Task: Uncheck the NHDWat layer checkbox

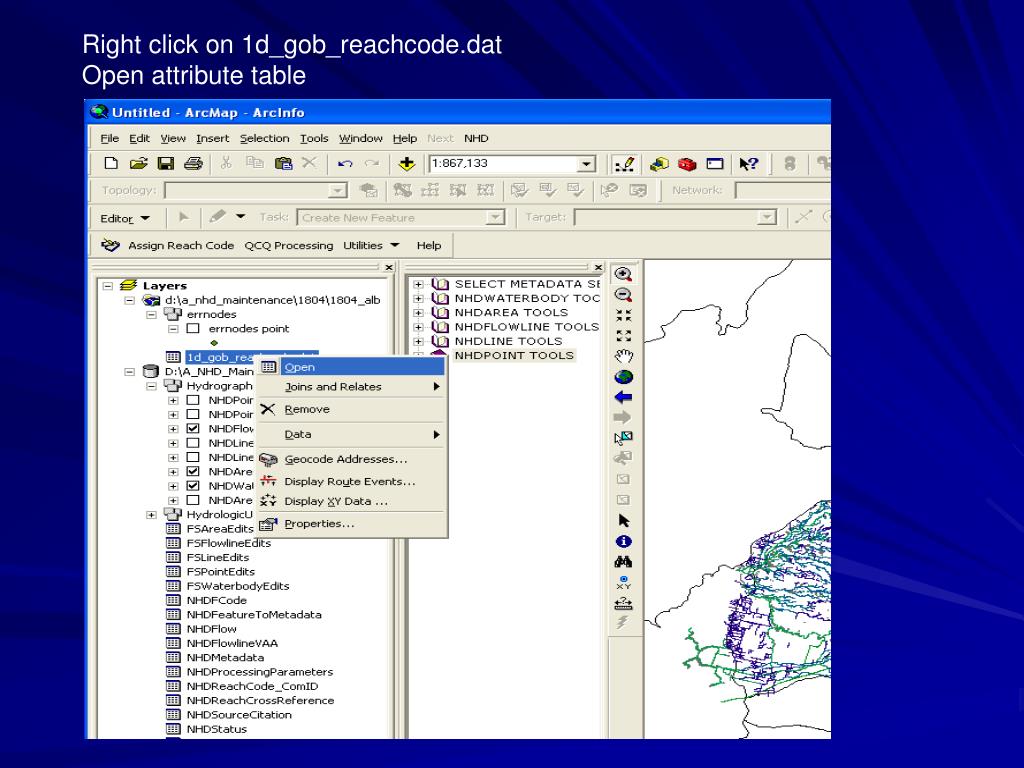Action: pos(193,486)
